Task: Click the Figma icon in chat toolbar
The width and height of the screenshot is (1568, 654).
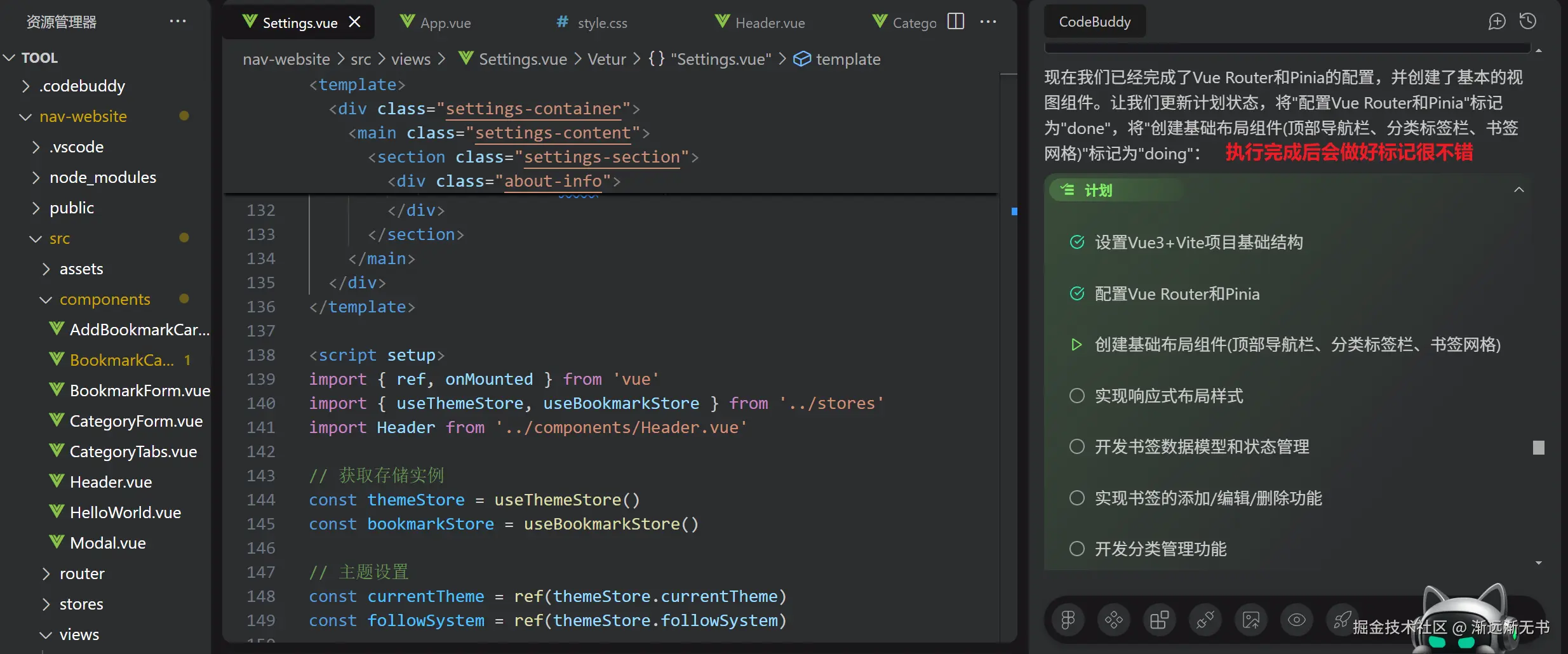Action: coord(1068,619)
